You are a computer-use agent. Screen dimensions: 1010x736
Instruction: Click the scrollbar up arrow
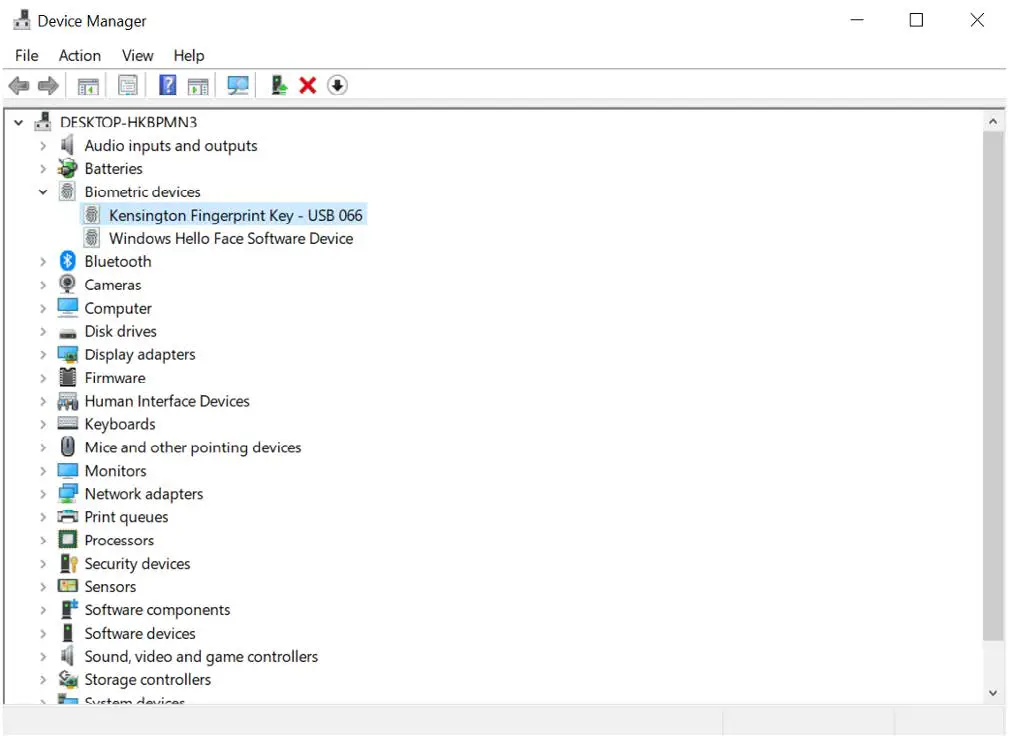pos(993,121)
